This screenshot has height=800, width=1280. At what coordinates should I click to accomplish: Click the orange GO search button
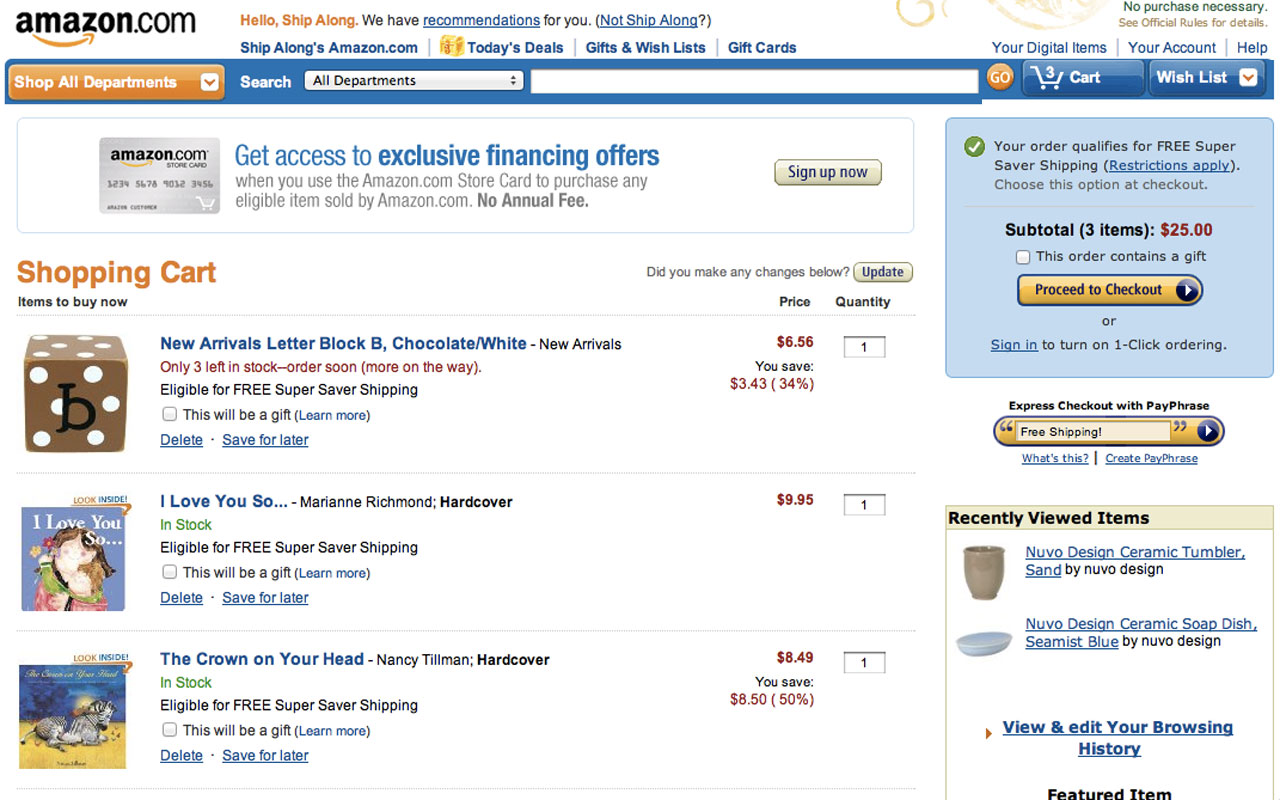pos(999,78)
